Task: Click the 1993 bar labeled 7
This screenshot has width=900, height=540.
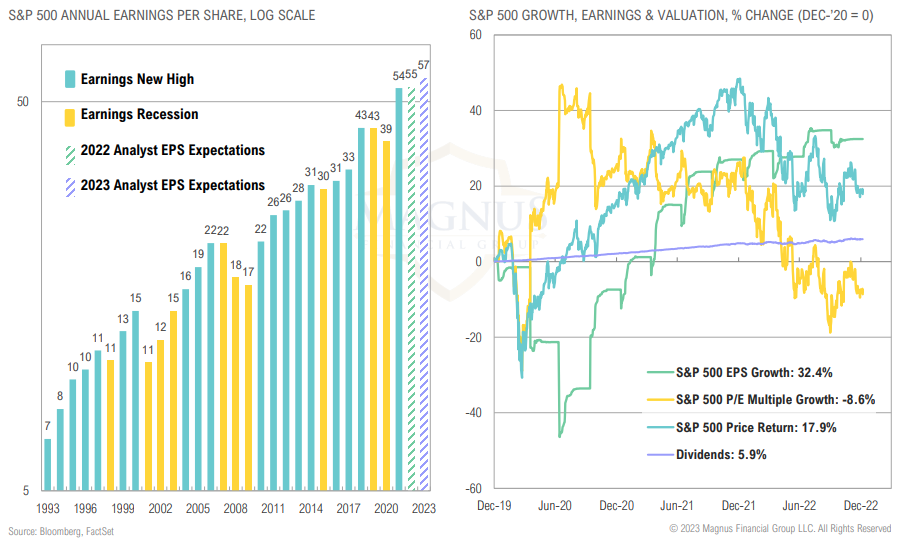Action: point(48,464)
